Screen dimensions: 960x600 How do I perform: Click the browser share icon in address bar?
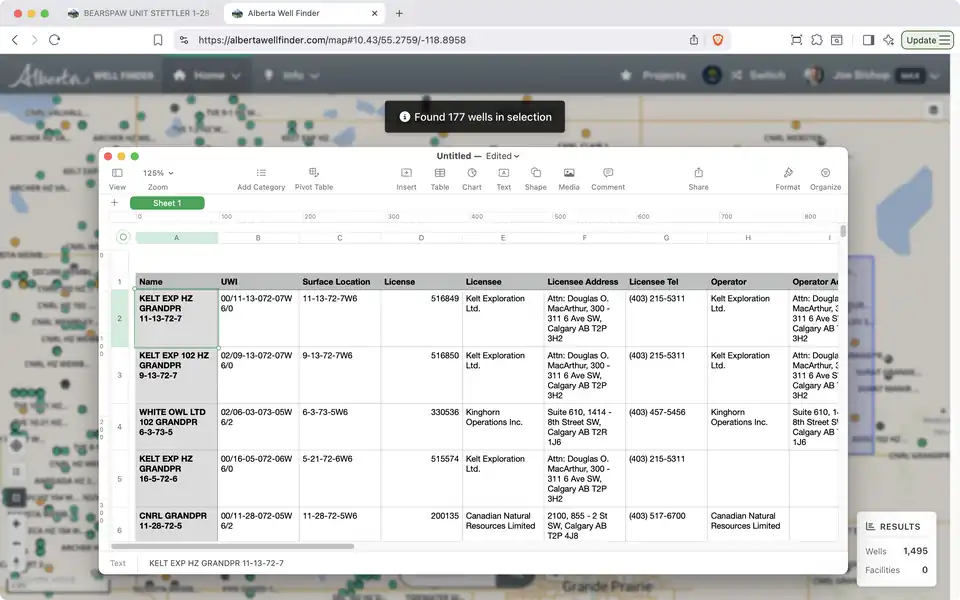tap(694, 40)
